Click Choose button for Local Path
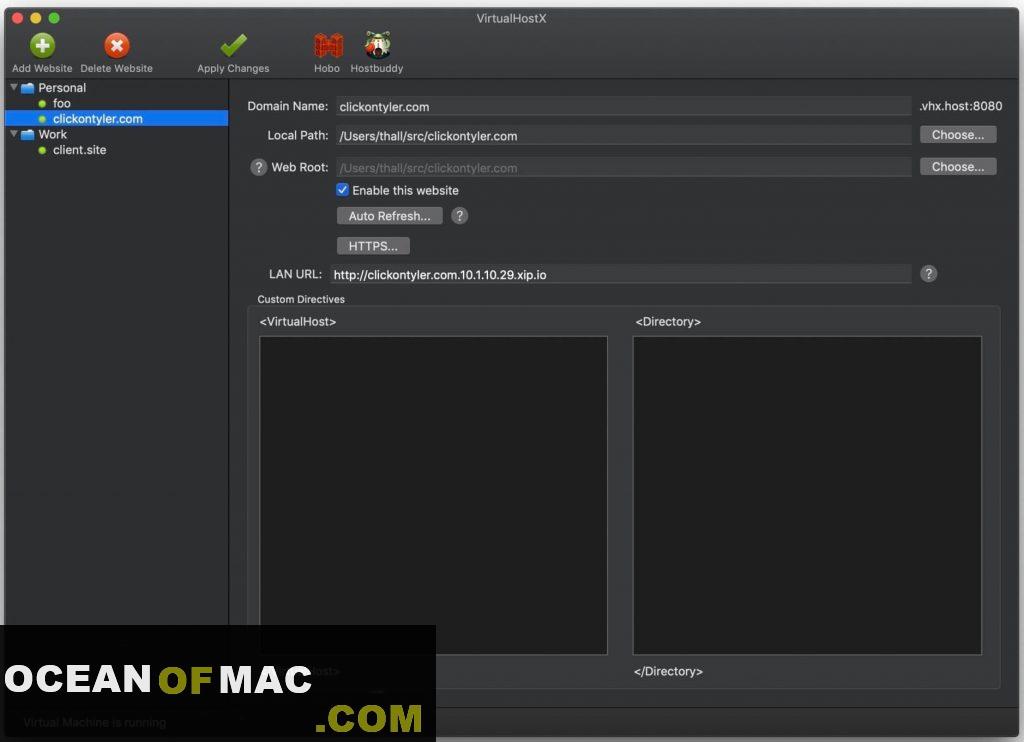Screen dimensions: 1024x742 click(957, 135)
